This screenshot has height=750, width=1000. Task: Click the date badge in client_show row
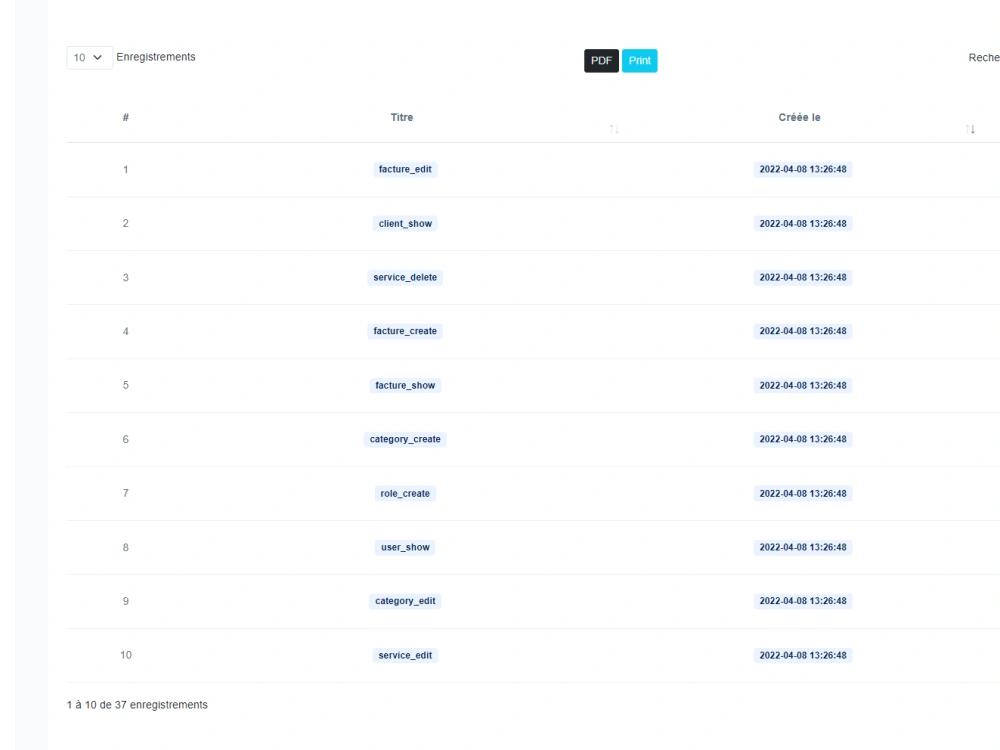point(802,223)
